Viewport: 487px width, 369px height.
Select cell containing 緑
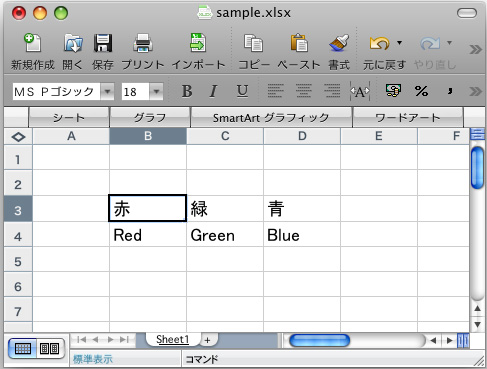pyautogui.click(x=225, y=208)
